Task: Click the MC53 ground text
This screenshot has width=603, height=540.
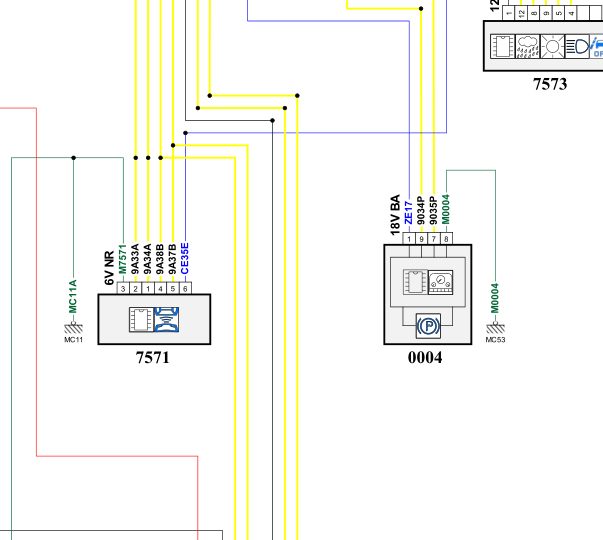Action: (495, 340)
